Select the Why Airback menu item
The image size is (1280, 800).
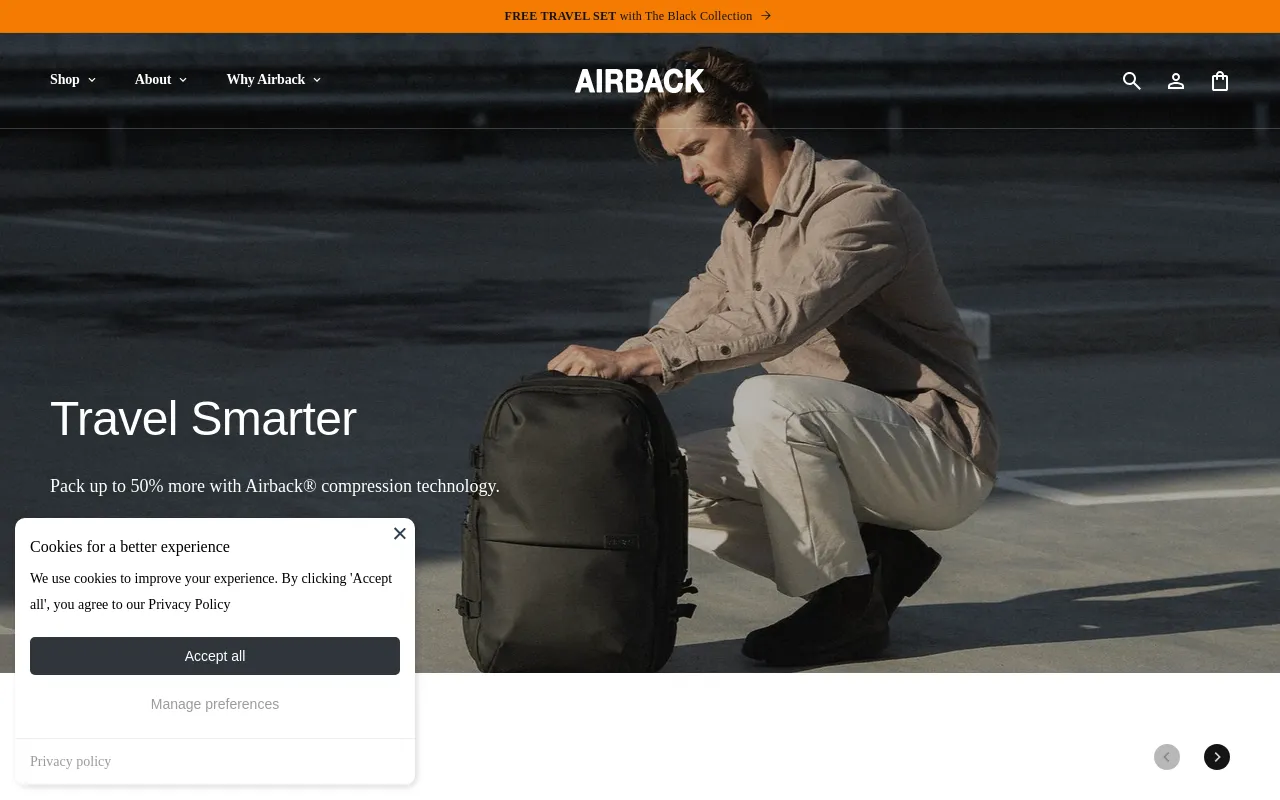point(266,80)
